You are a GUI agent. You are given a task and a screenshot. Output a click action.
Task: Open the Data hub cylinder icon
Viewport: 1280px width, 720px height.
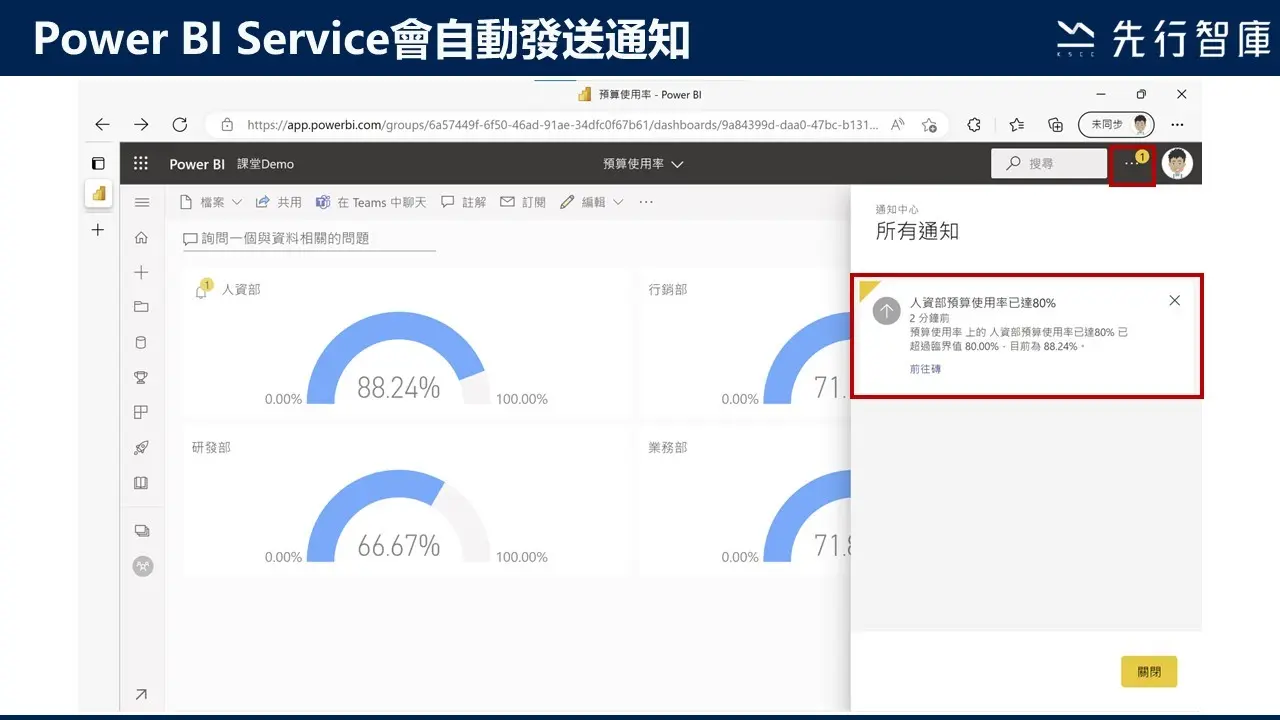(x=141, y=342)
